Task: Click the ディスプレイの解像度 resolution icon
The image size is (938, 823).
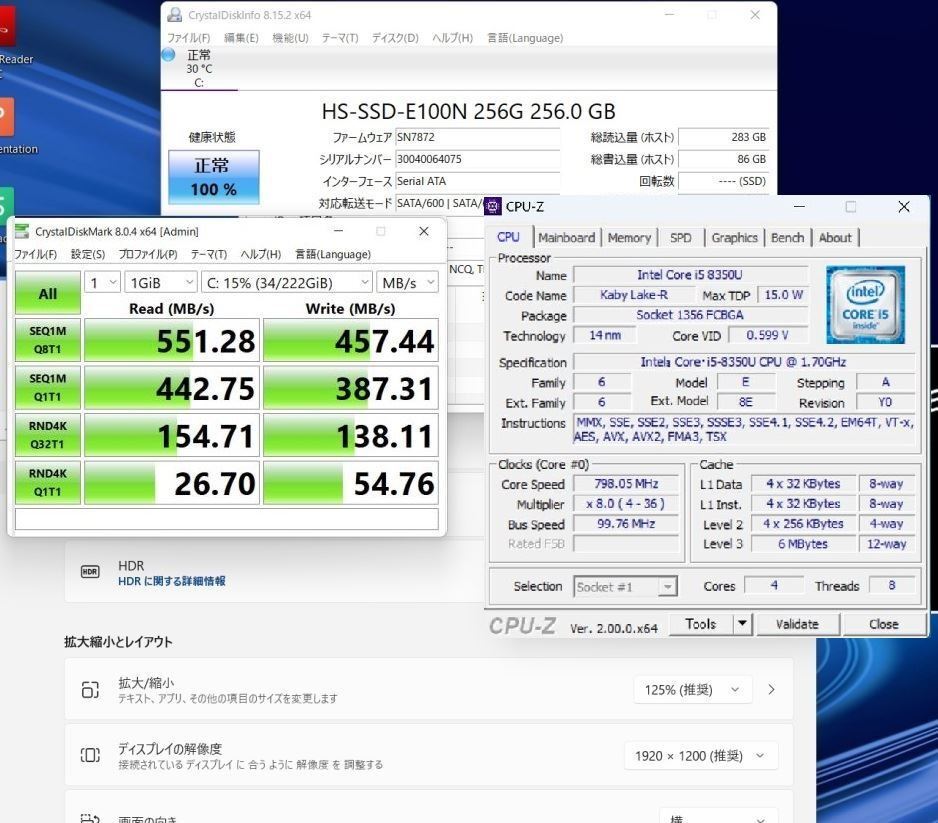Action: pyautogui.click(x=90, y=755)
